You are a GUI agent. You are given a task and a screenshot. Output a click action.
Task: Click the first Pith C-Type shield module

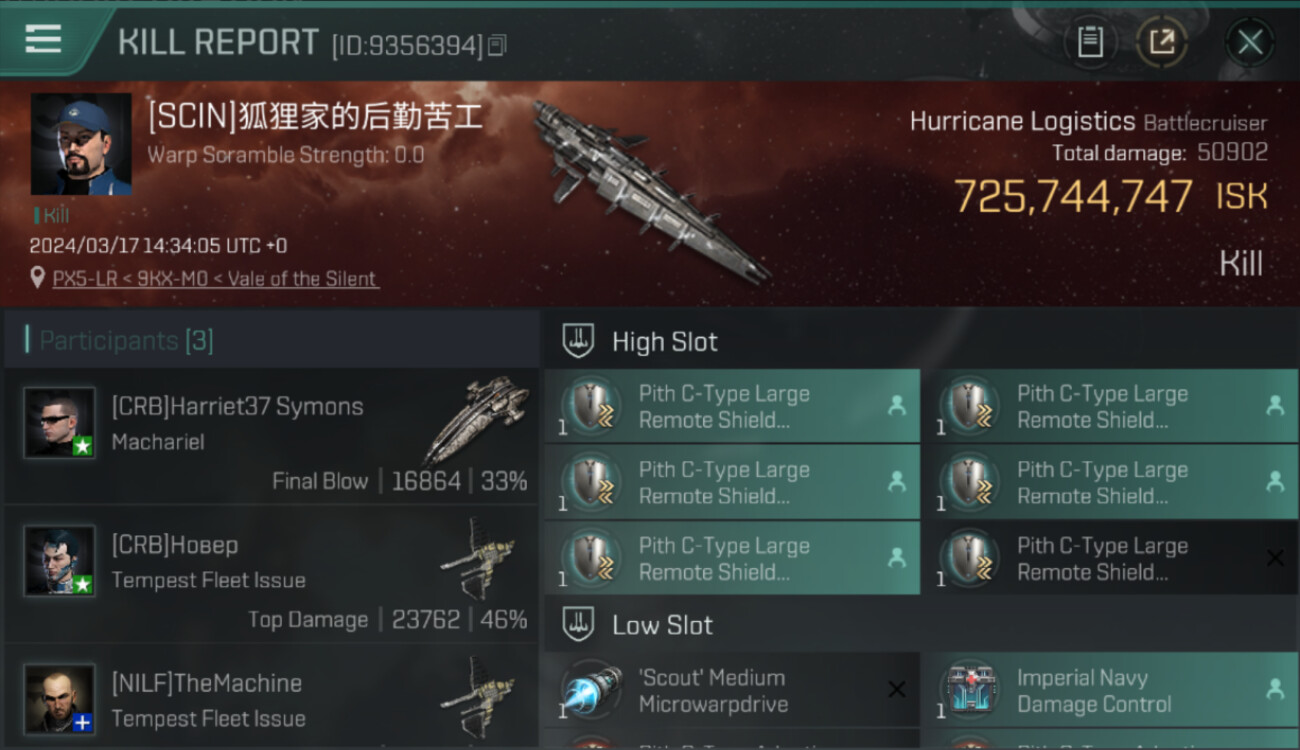732,407
